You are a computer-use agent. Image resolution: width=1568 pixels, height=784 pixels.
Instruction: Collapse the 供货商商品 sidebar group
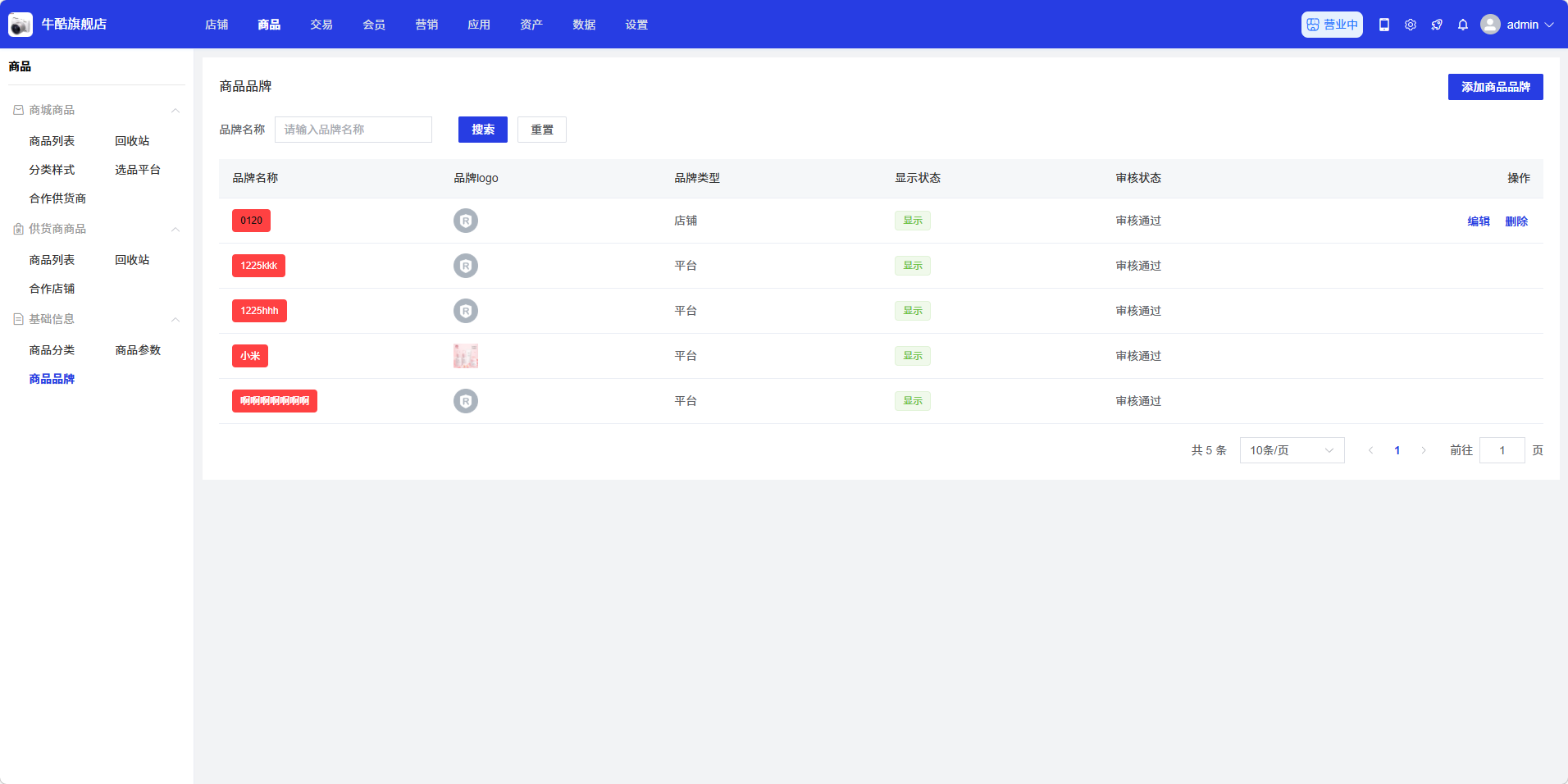click(x=175, y=229)
